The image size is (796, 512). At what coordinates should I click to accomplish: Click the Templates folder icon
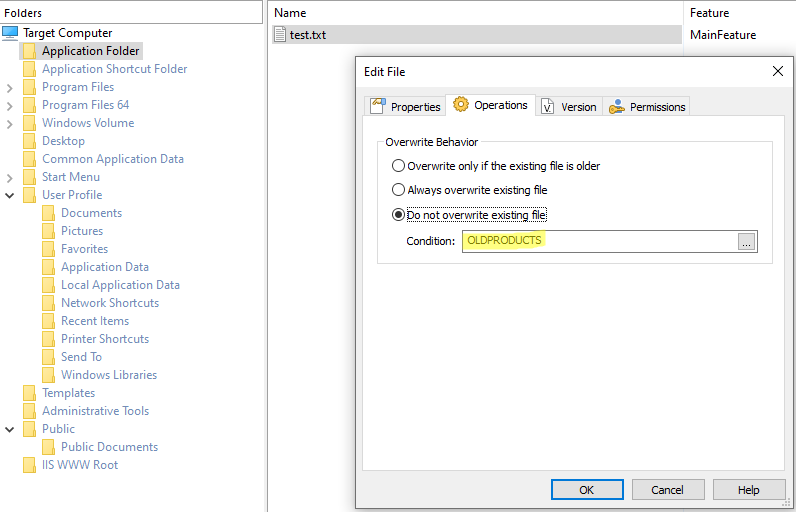(x=29, y=393)
